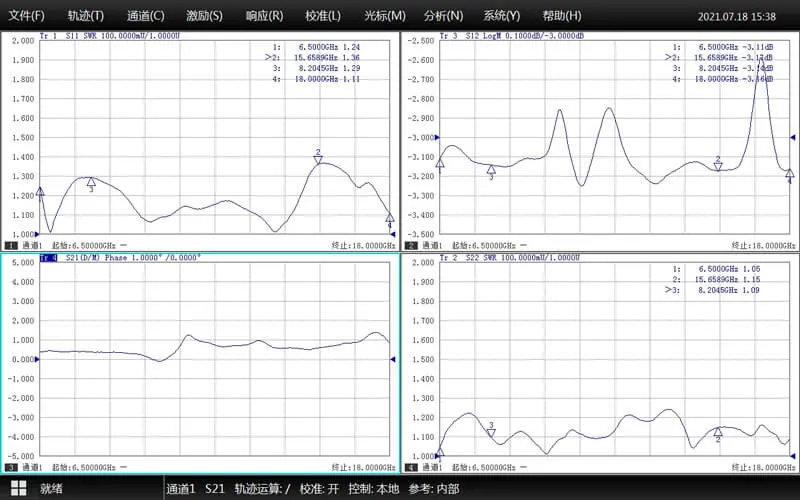Click the 校准: 开 status entry
Viewport: 800px width, 500px height.
tap(319, 489)
